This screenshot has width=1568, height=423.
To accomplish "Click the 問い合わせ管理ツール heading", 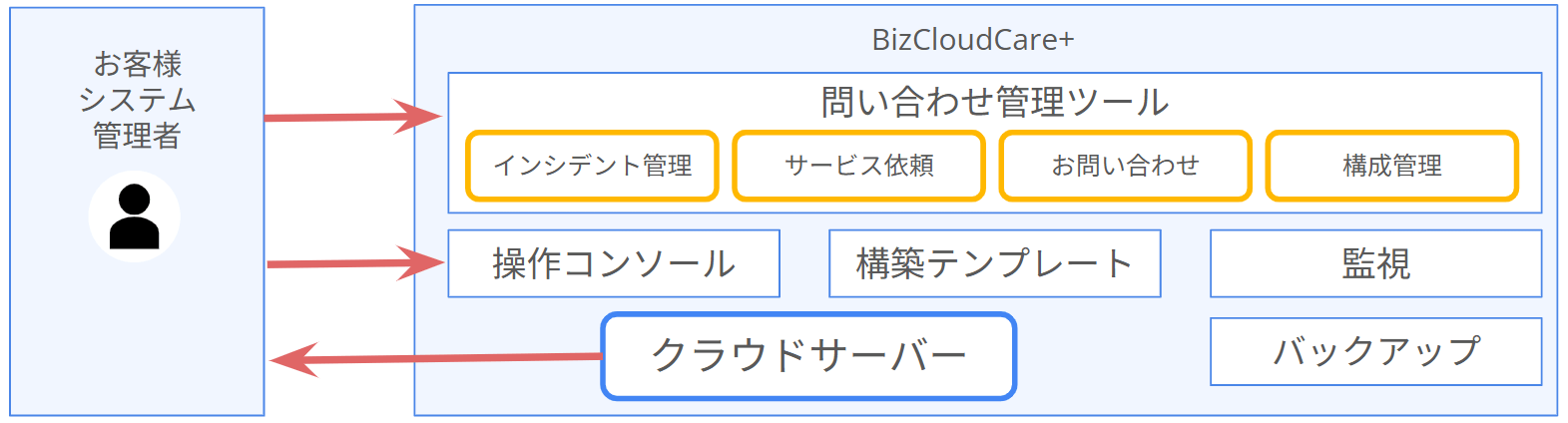I will coord(994,102).
